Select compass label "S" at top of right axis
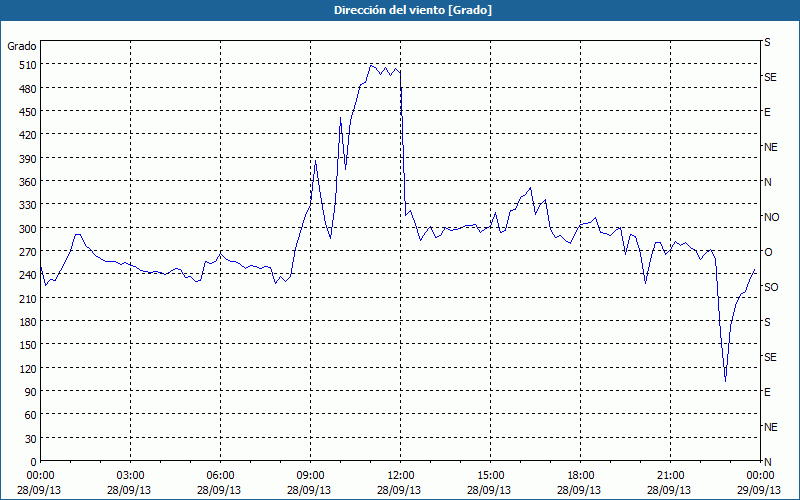800x500 pixels. coord(767,42)
